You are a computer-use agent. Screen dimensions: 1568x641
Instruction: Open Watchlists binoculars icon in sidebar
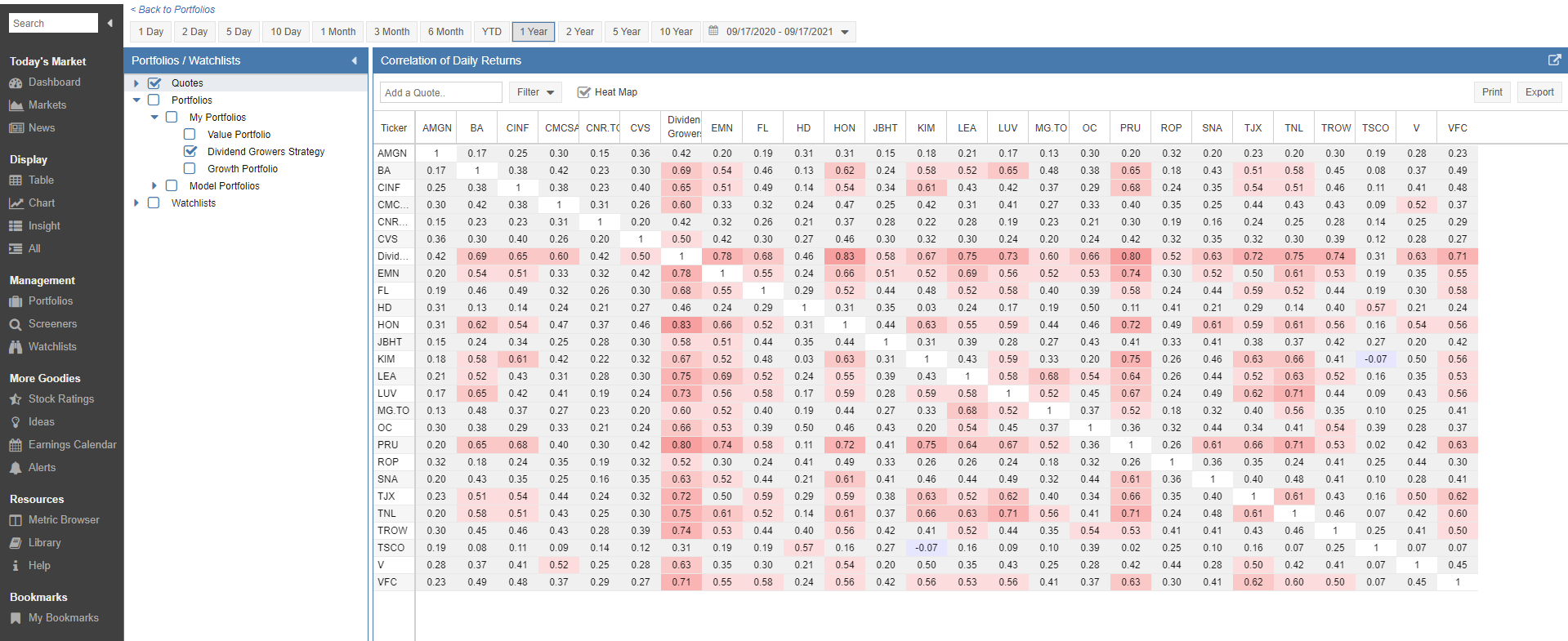[x=16, y=347]
